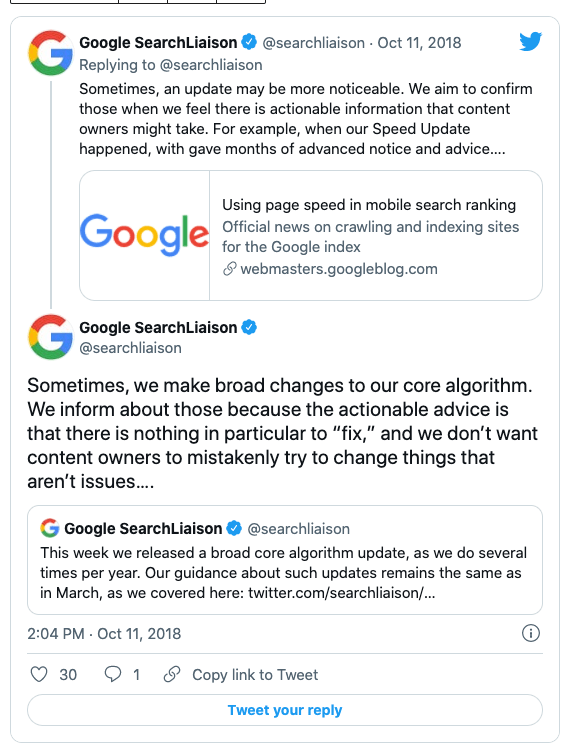Click Google logo thumbnail in link card
The width and height of the screenshot is (565, 749).
[x=144, y=235]
